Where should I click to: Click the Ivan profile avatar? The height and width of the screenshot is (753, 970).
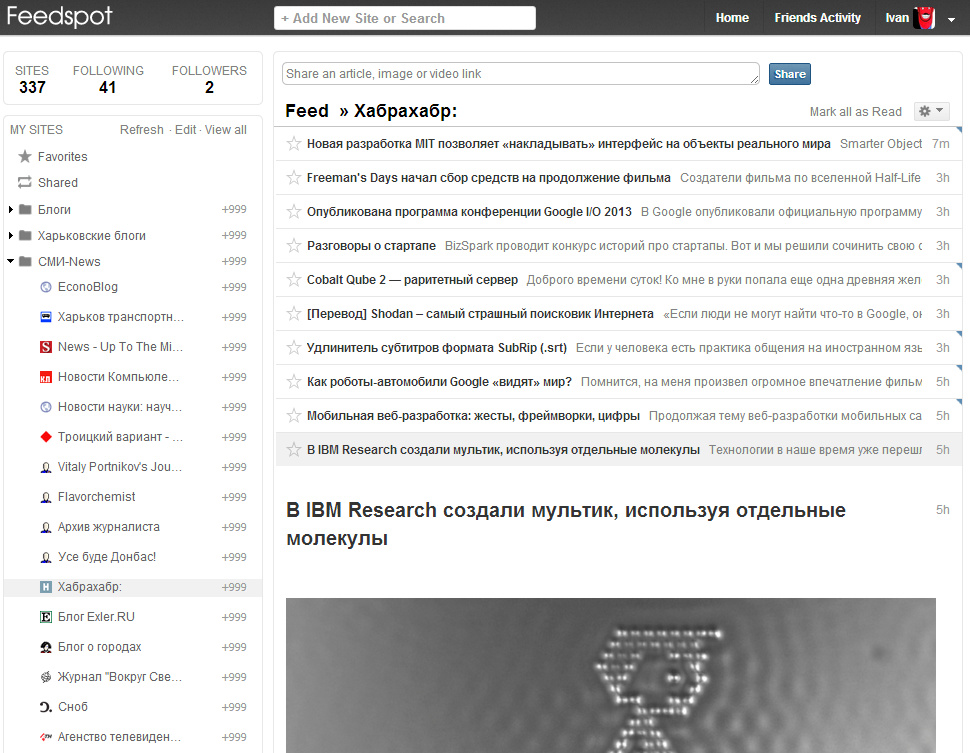coord(924,18)
